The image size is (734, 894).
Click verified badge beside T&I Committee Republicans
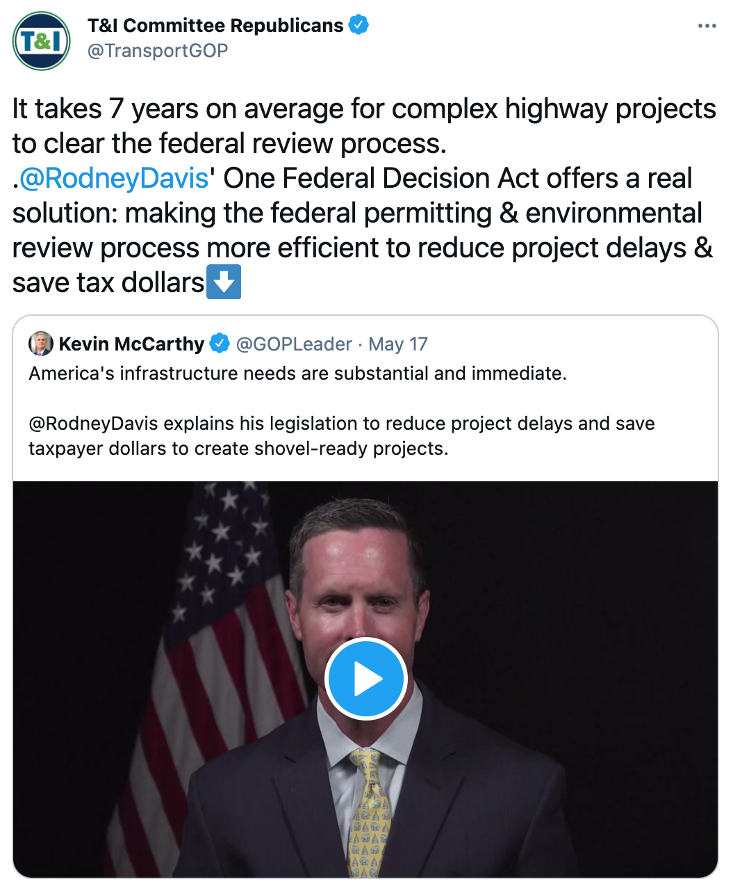tap(358, 25)
